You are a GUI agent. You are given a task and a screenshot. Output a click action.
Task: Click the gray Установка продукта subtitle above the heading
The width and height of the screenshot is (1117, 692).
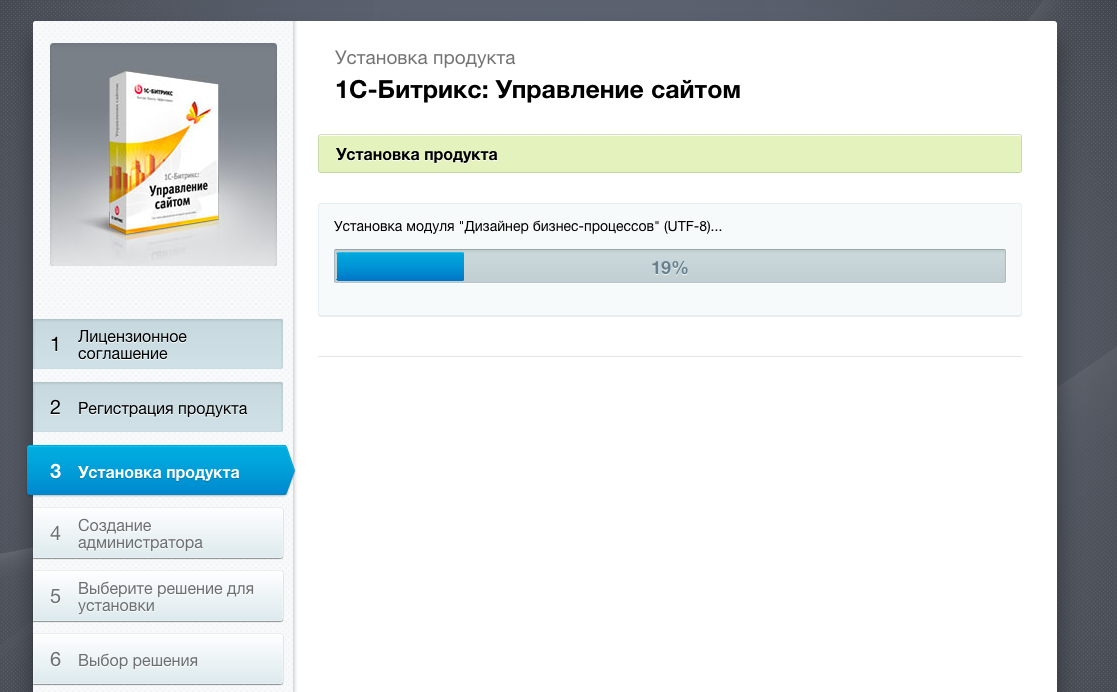[425, 58]
